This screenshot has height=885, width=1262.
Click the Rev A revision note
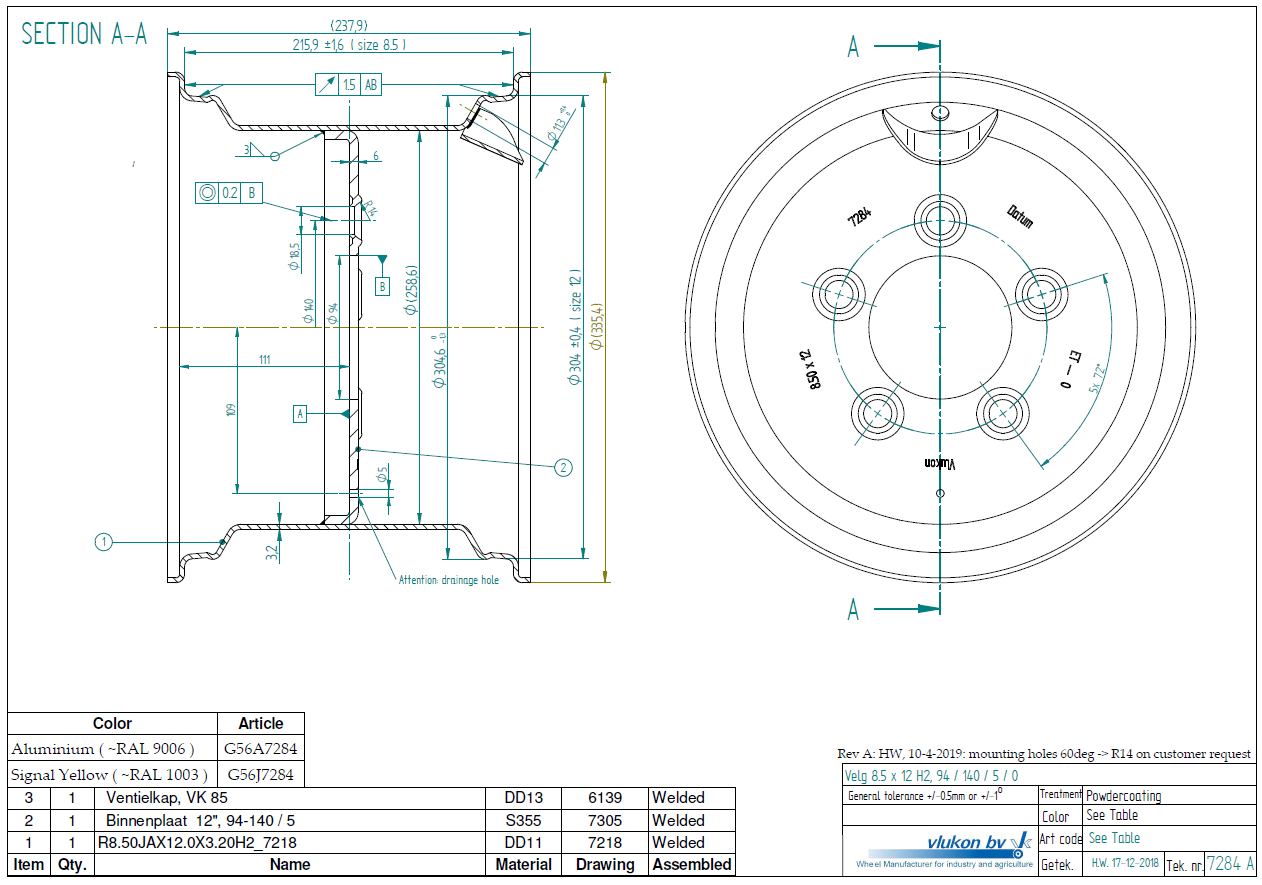point(1043,753)
